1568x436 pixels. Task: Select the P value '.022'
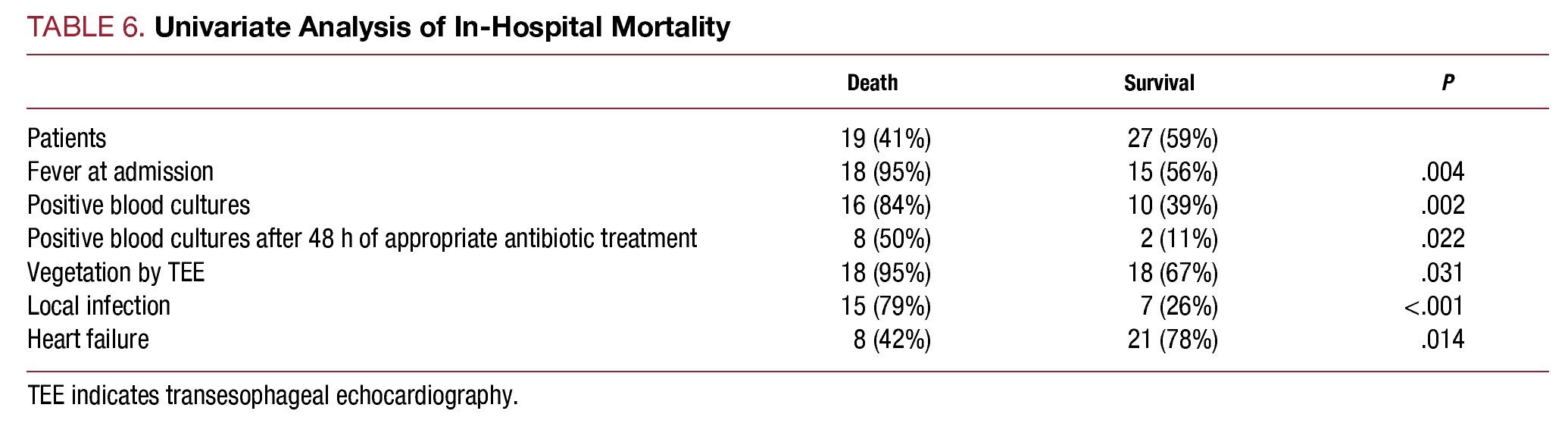(x=1442, y=239)
